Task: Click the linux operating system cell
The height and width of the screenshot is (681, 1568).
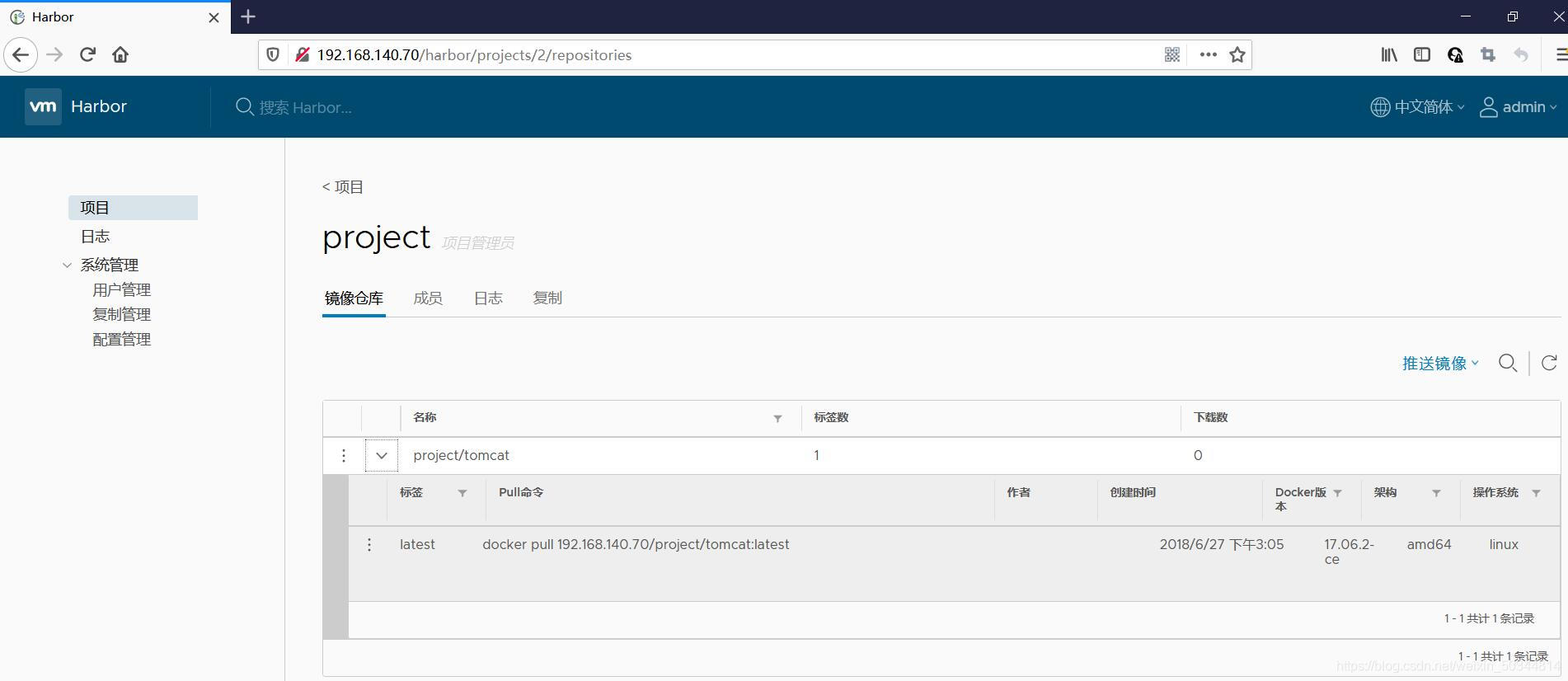Action: pos(1504,544)
